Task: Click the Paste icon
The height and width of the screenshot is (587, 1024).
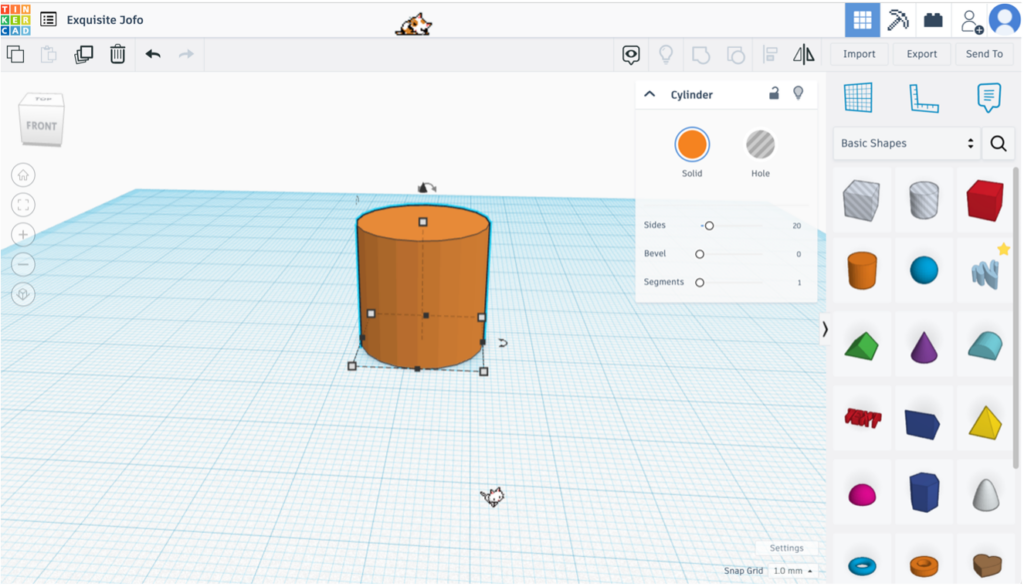Action: (49, 54)
